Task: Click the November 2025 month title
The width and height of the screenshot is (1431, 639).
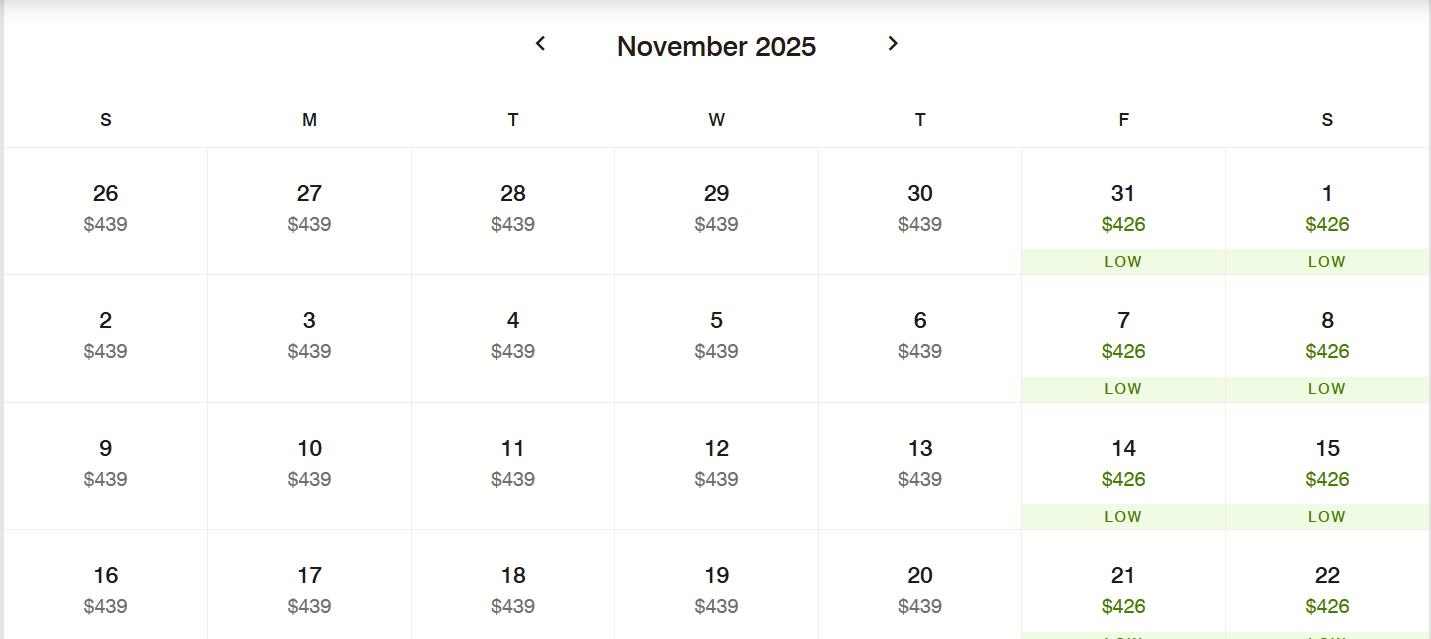Action: 716,46
